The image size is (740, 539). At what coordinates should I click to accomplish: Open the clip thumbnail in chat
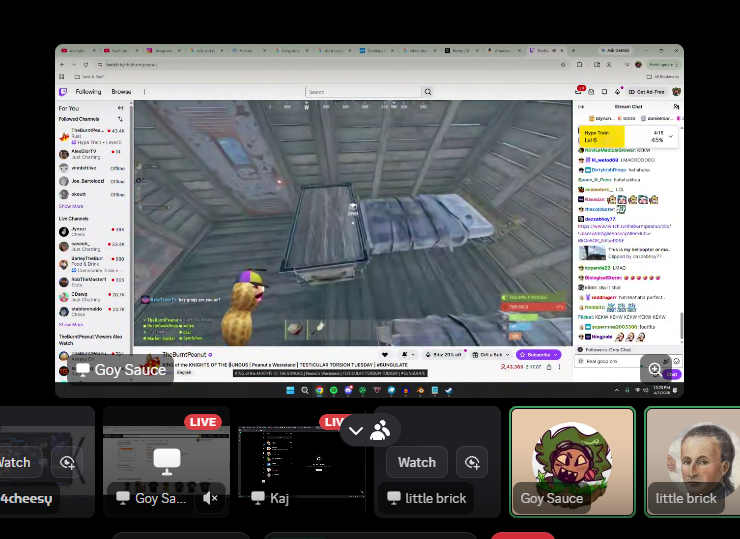click(x=592, y=253)
